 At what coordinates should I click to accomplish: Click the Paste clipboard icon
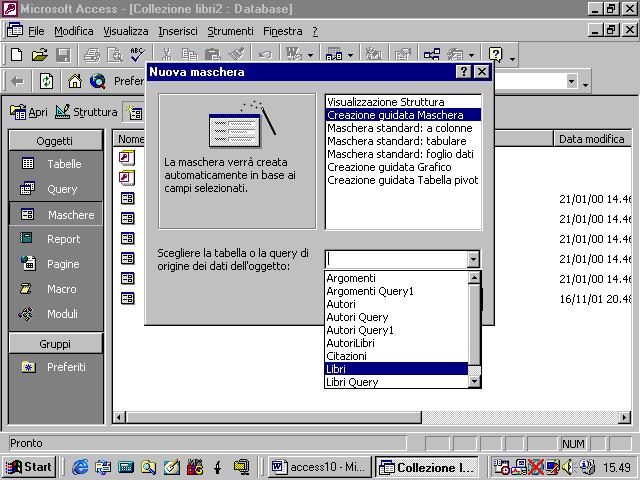[x=213, y=54]
